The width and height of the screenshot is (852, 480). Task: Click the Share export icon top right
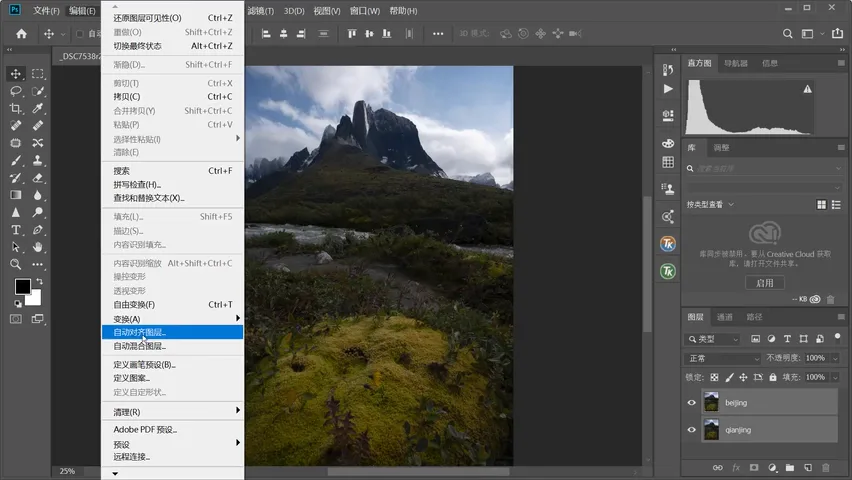(x=837, y=33)
